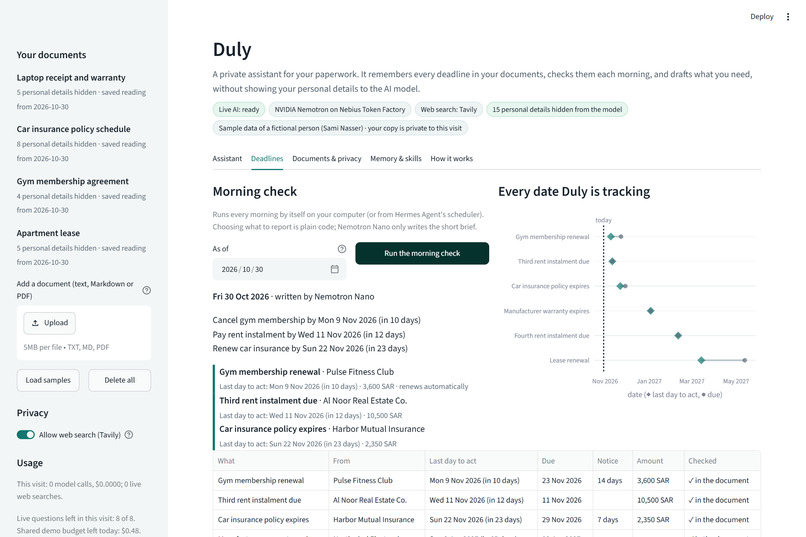Open the calendar icon in the date field

click(335, 269)
